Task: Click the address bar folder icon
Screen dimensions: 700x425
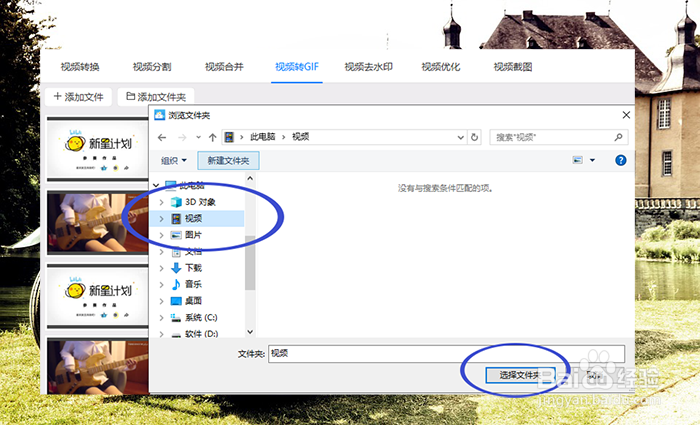Action: [229, 137]
